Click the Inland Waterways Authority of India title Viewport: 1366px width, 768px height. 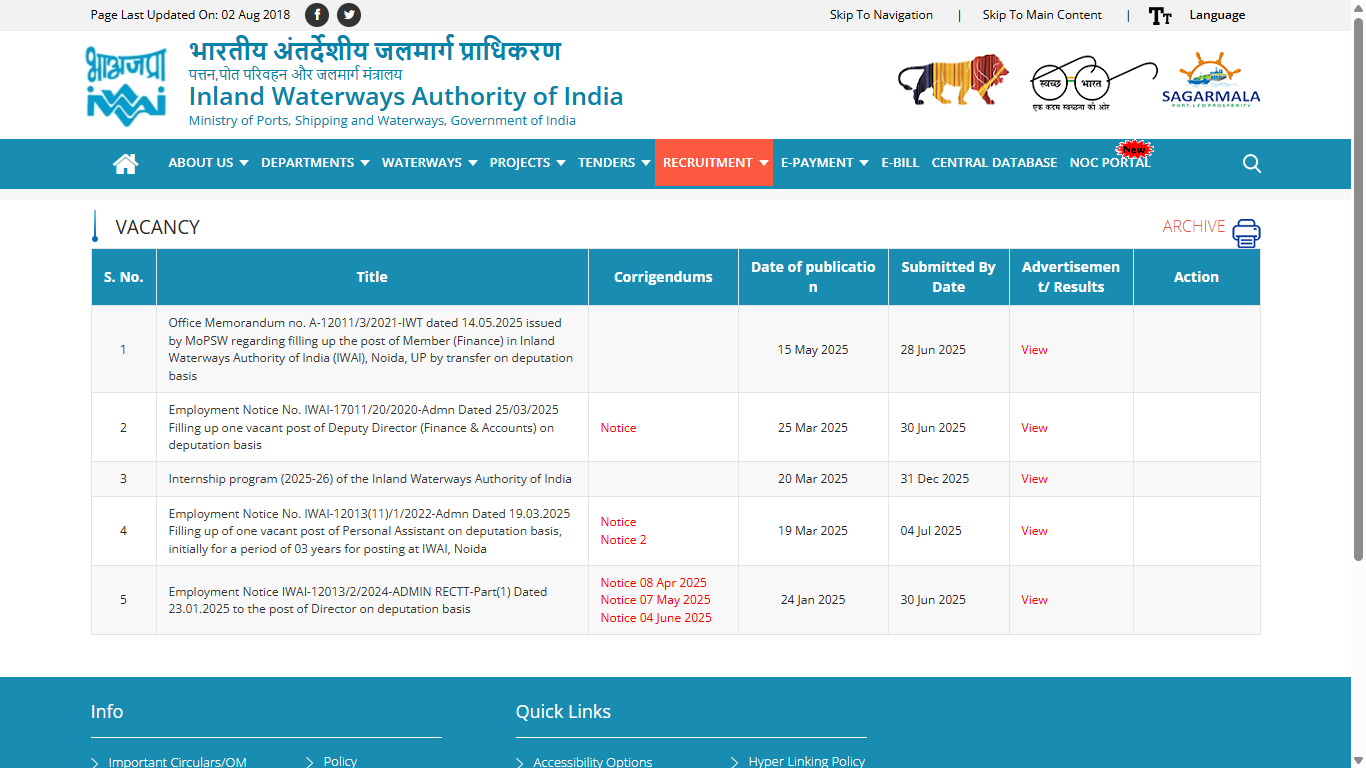(x=406, y=96)
